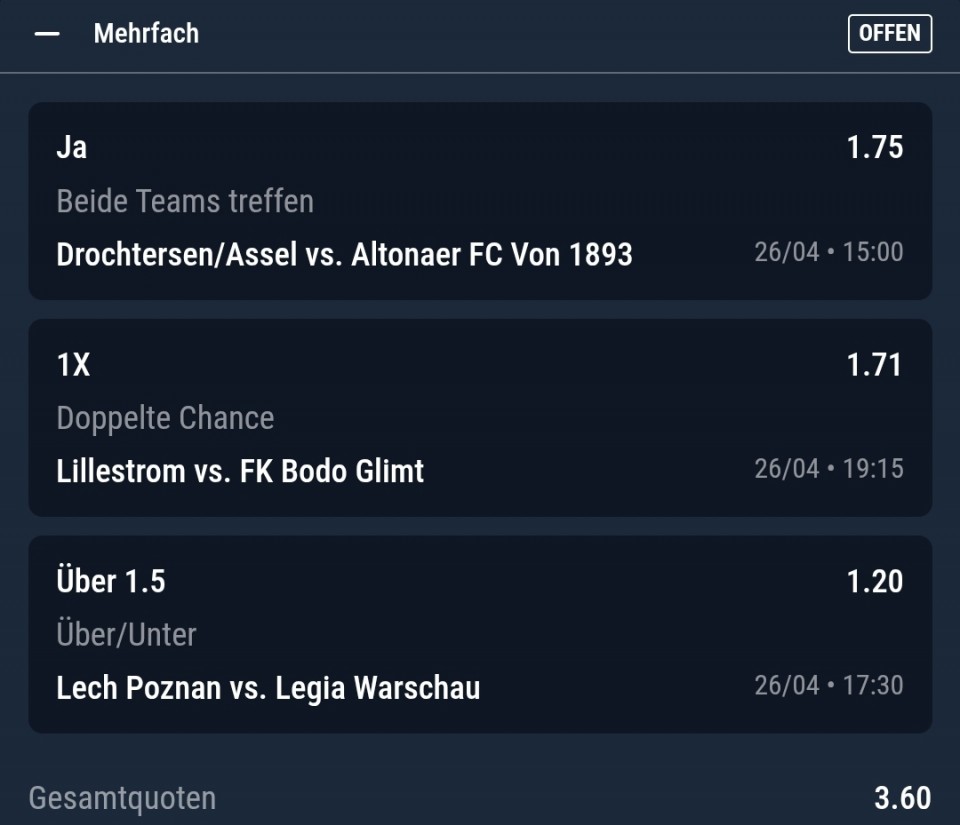Click the 26/04 • 19:15 kickoff time
Image resolution: width=960 pixels, height=825 pixels.
[x=828, y=469]
